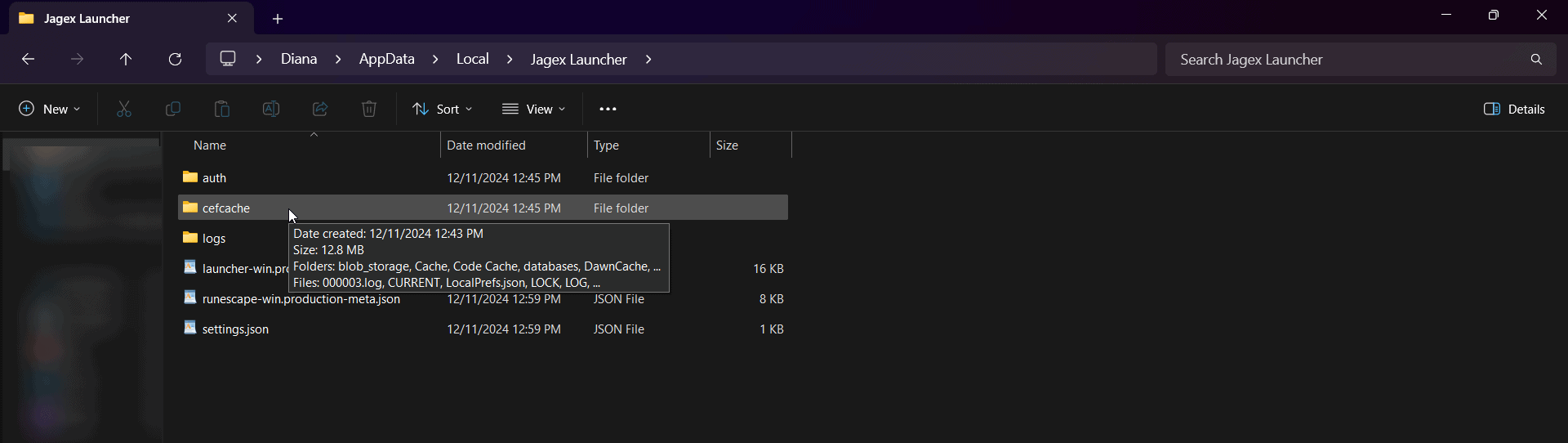Click the search magnifier icon
The width and height of the screenshot is (1568, 443).
pos(1536,59)
